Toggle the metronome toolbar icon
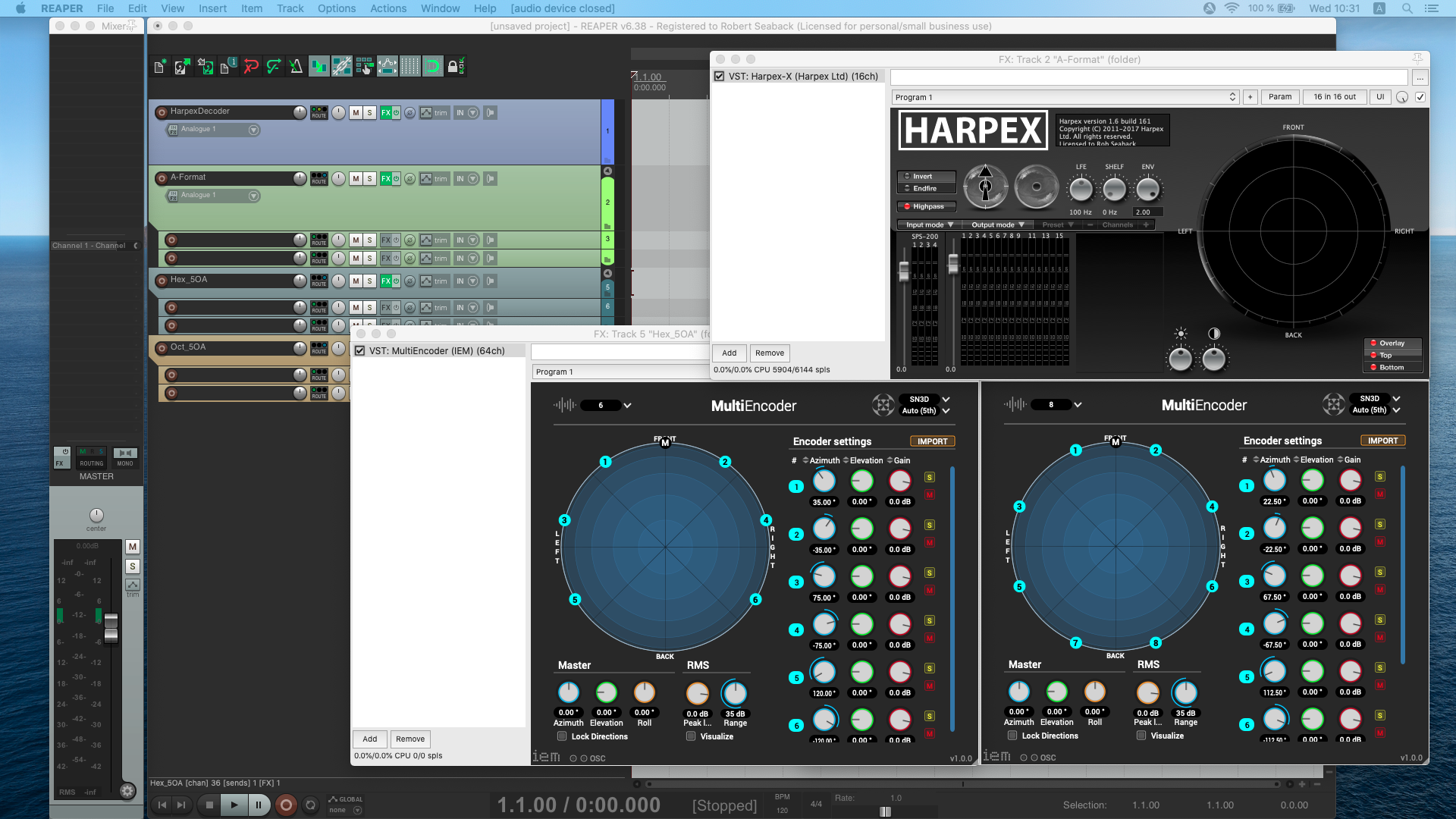Image resolution: width=1456 pixels, height=819 pixels. [297, 67]
